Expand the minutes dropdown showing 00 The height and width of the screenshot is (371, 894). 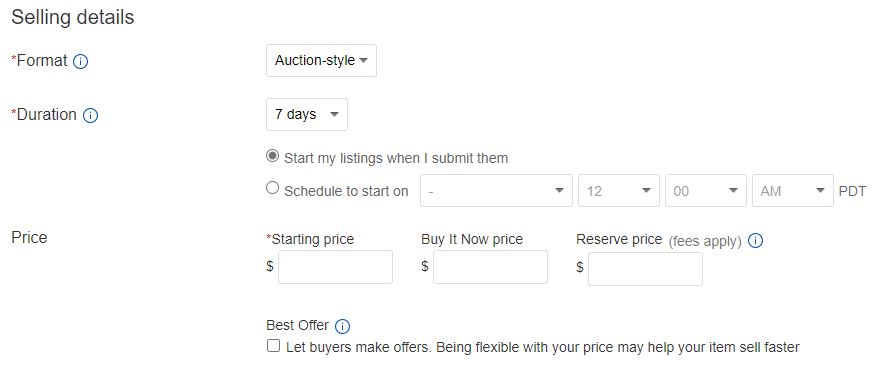coord(706,190)
